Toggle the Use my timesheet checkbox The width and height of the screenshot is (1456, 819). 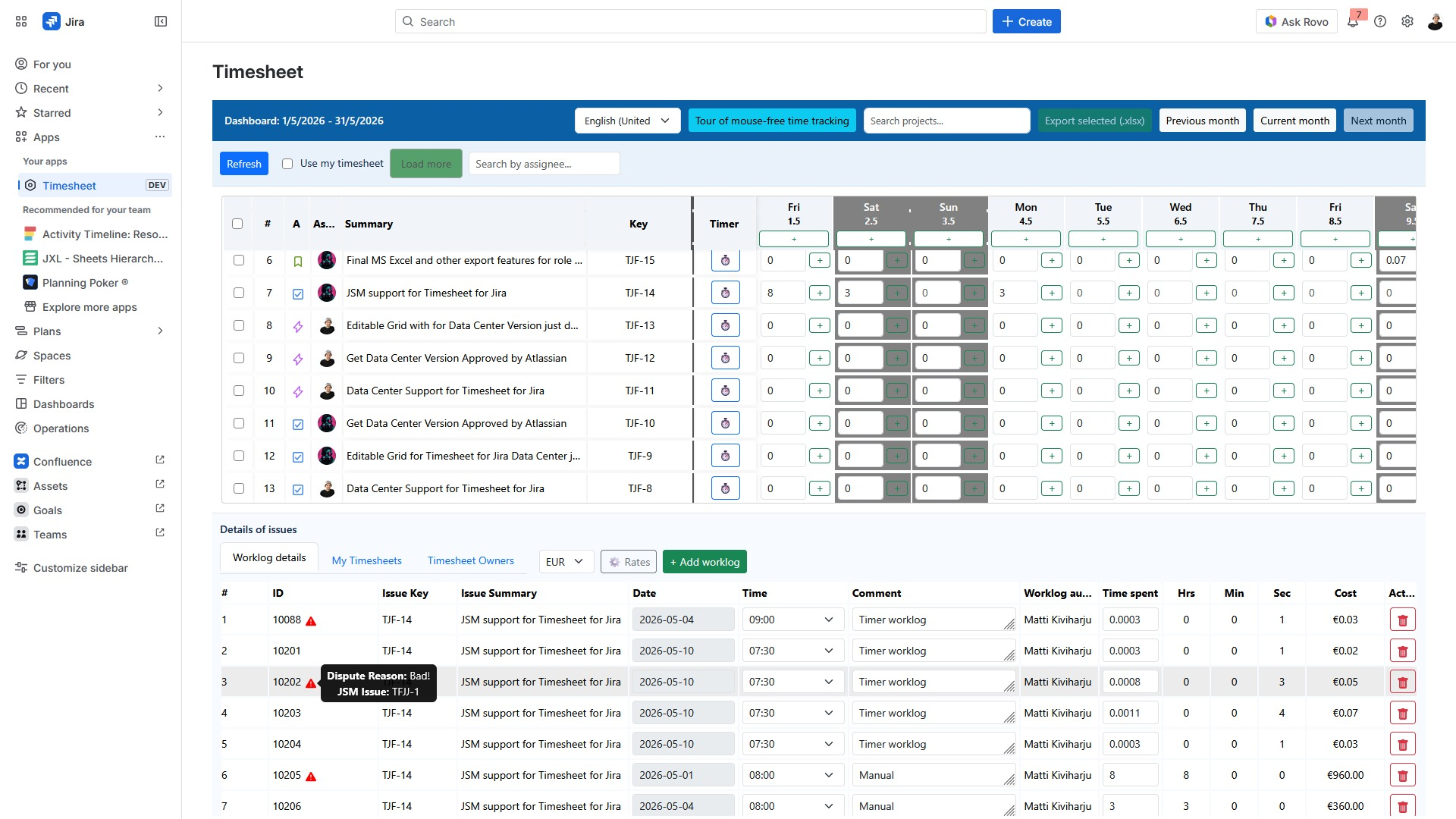287,164
